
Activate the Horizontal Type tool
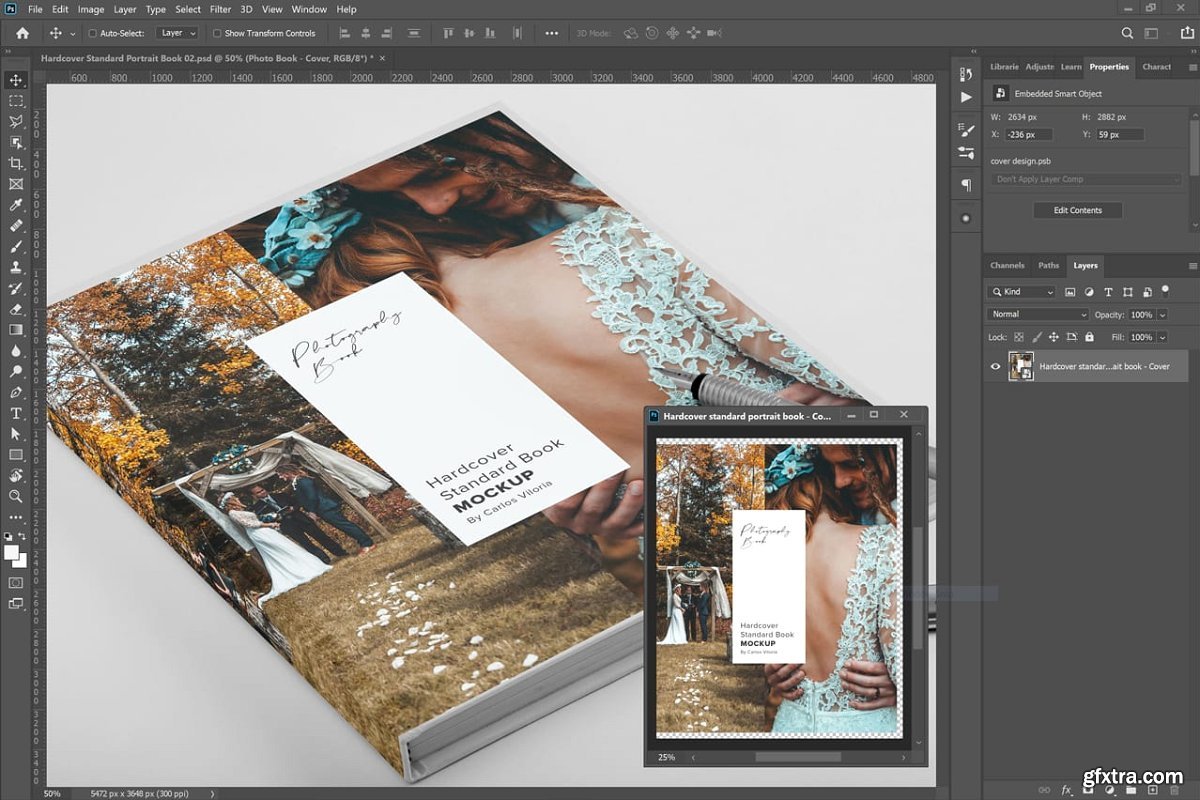click(16, 413)
